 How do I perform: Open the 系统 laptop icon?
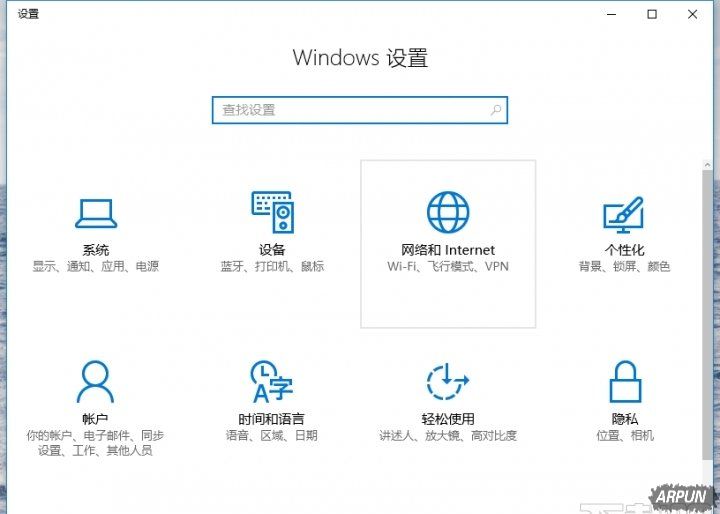coord(96,213)
